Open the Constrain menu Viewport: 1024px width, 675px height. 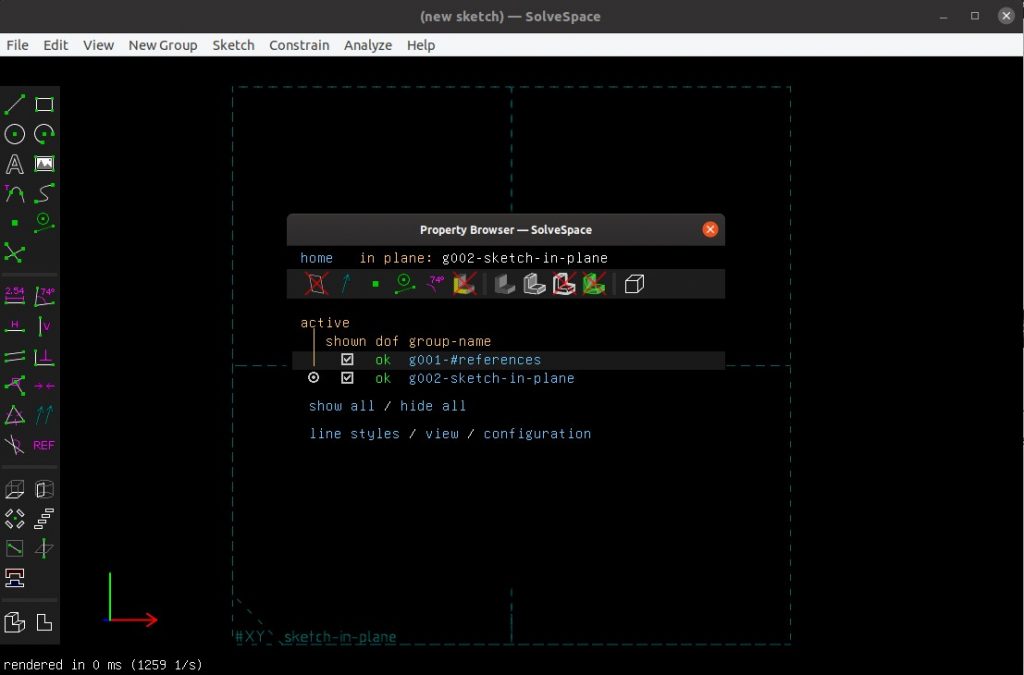(x=299, y=45)
